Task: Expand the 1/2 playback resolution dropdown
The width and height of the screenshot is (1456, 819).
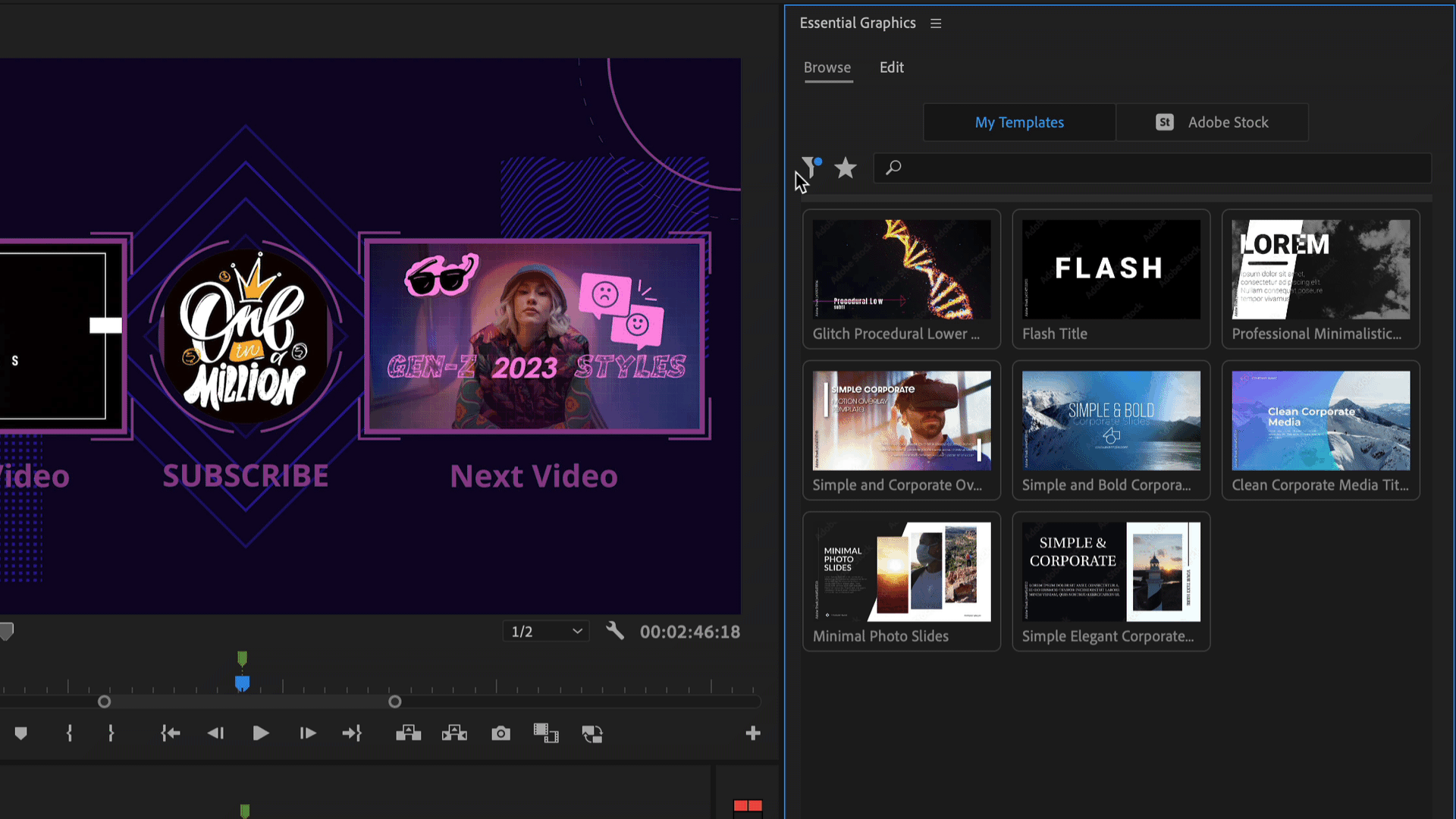Action: [x=546, y=631]
